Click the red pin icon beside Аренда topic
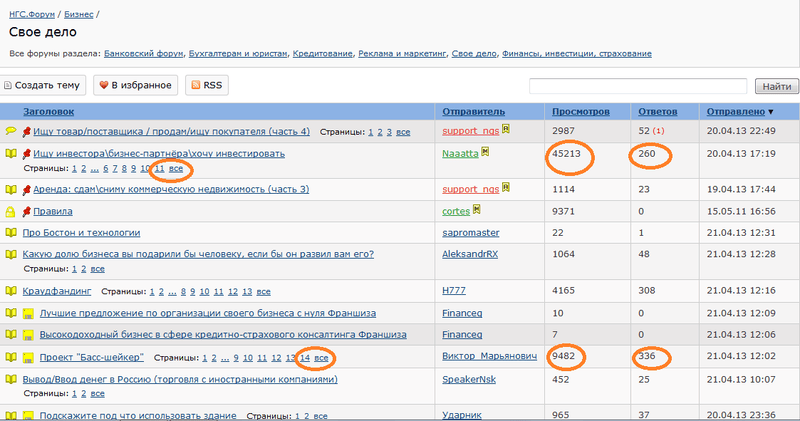Screen dimensions: 800x421 click(x=27, y=190)
